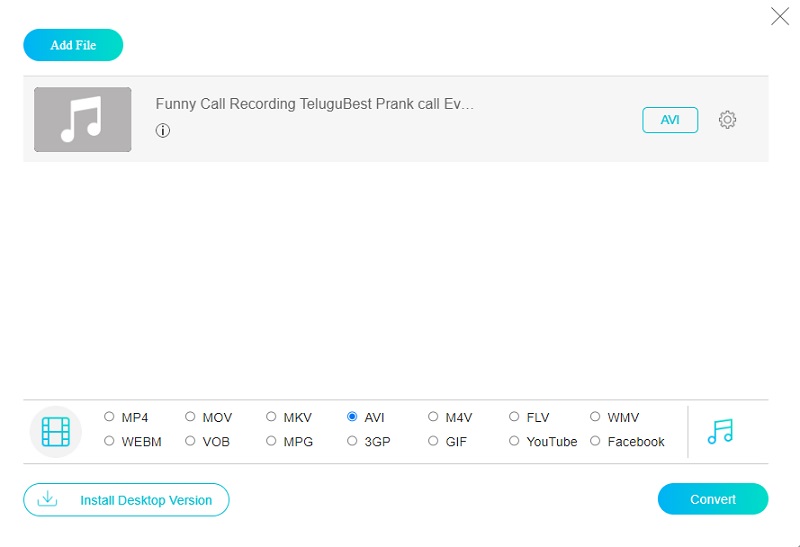The width and height of the screenshot is (800, 547).
Task: Choose the YouTube format preset
Action: [x=514, y=441]
